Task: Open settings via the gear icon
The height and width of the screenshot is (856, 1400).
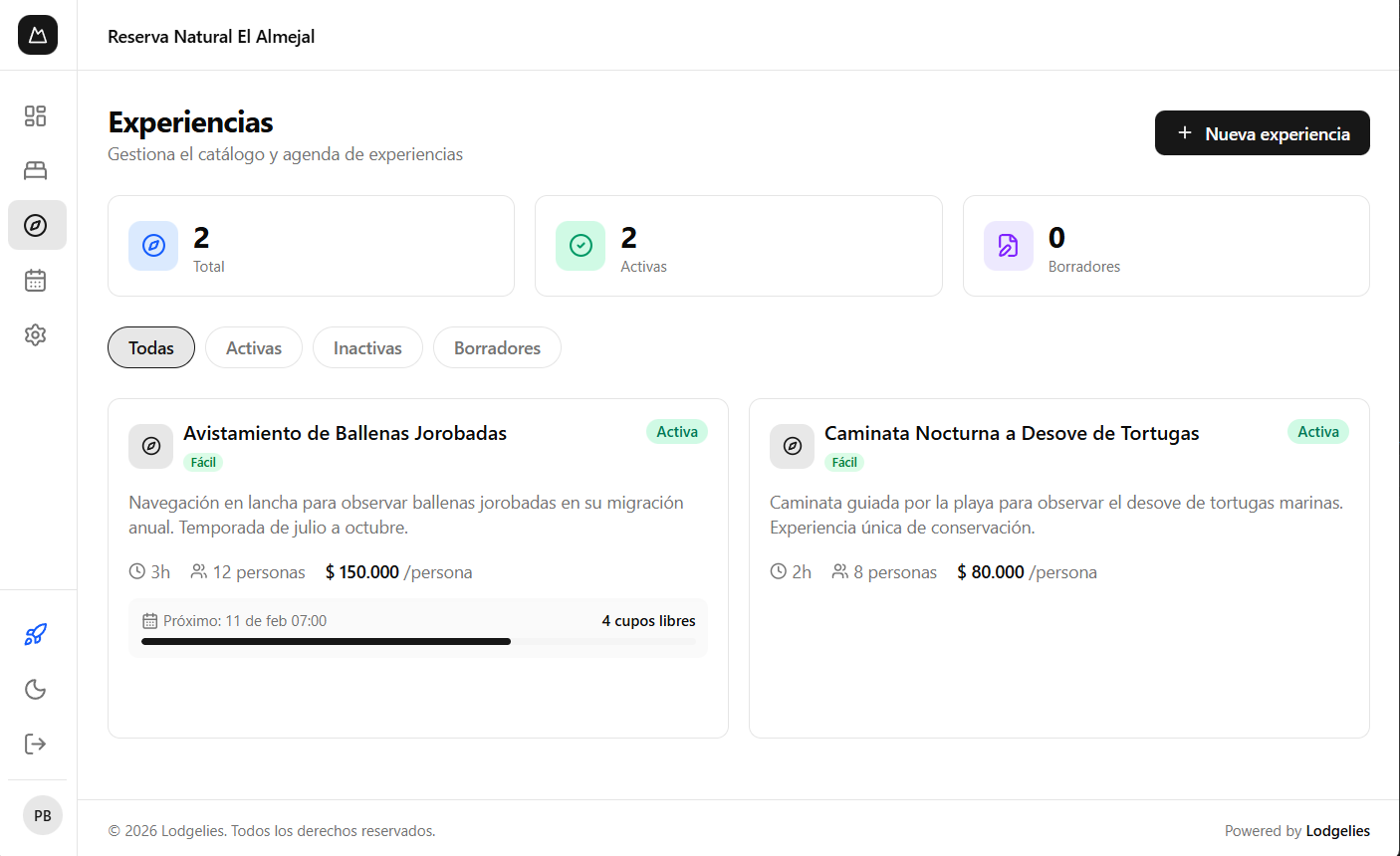Action: pyautogui.click(x=36, y=334)
